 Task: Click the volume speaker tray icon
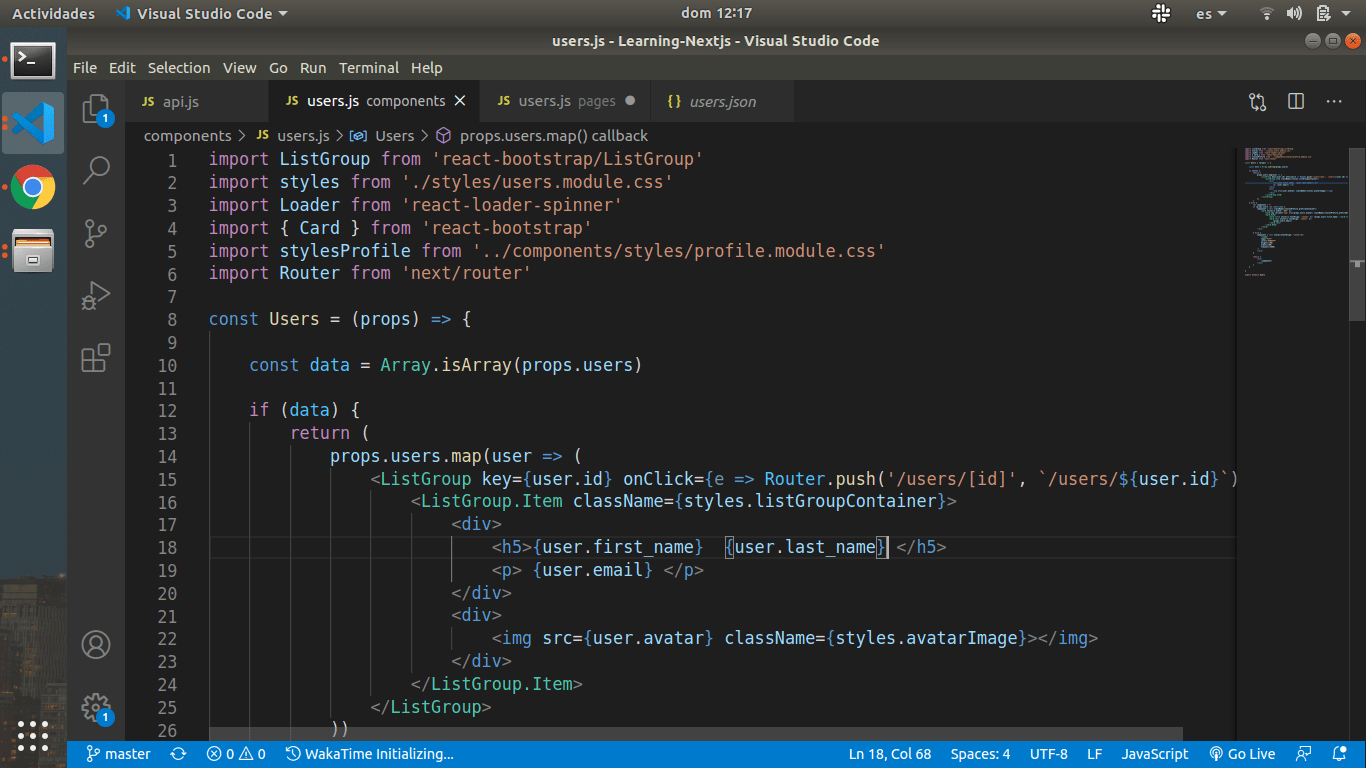coord(1294,13)
